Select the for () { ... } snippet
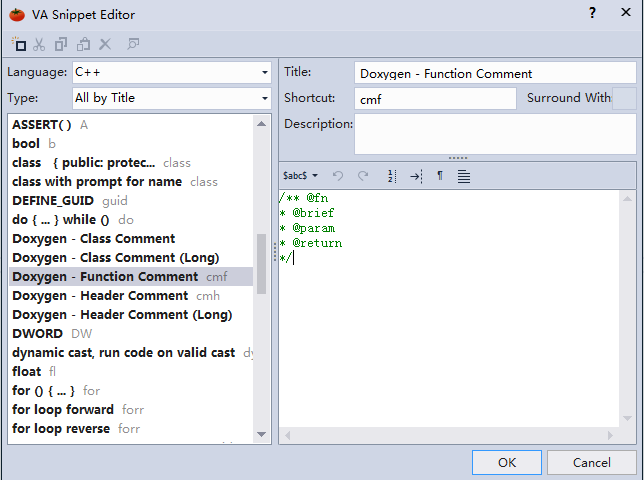Viewport: 644px width, 480px height. coord(131,390)
